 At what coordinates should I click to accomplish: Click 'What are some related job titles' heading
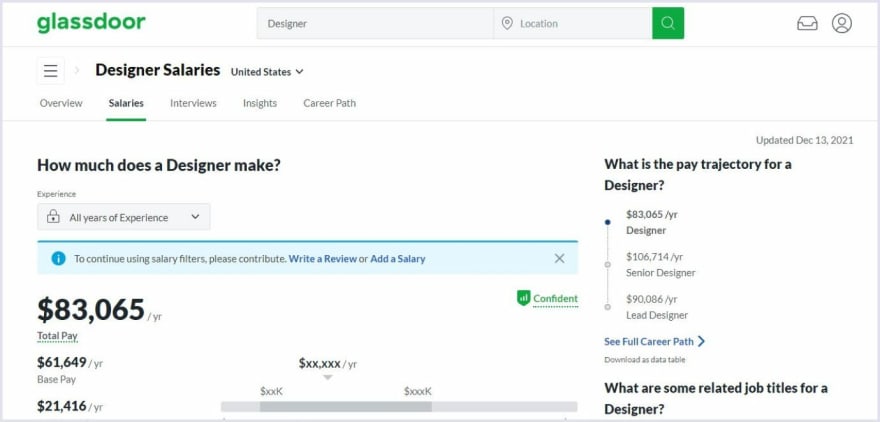pyautogui.click(x=716, y=398)
